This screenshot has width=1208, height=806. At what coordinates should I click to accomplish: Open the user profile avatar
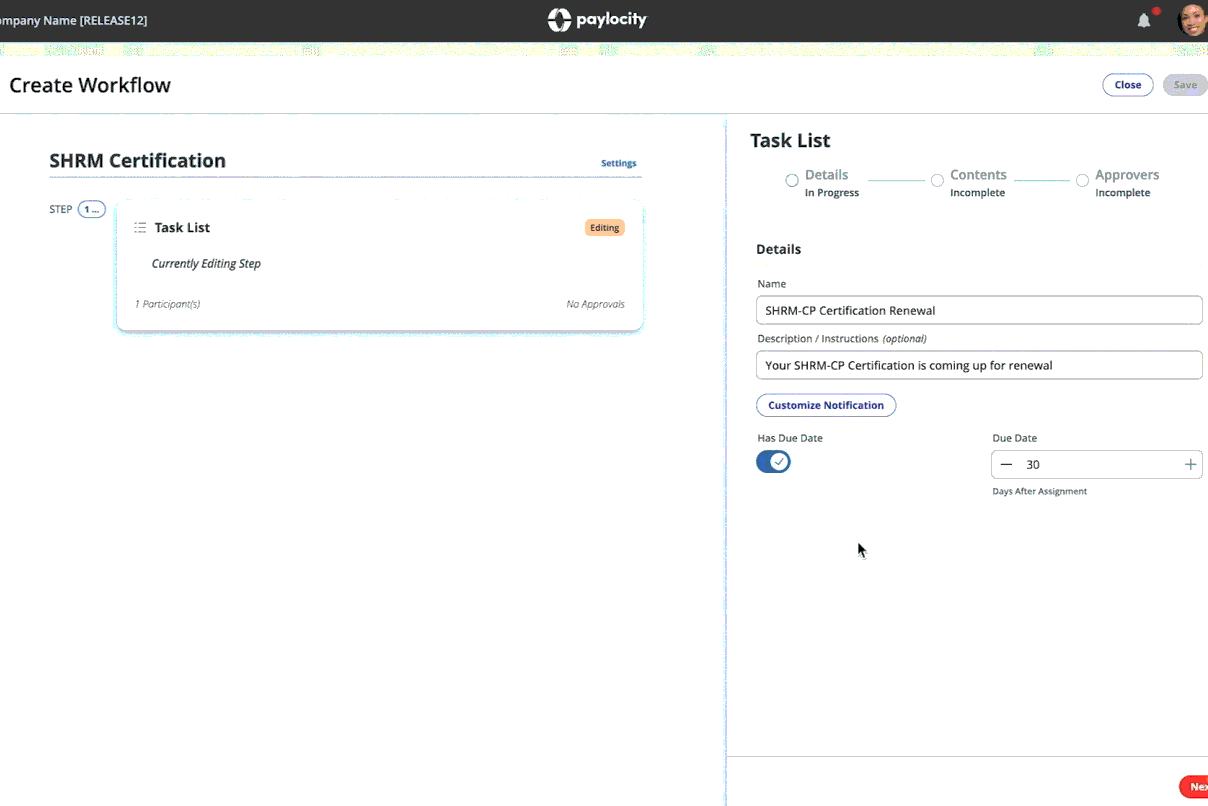tap(1193, 20)
